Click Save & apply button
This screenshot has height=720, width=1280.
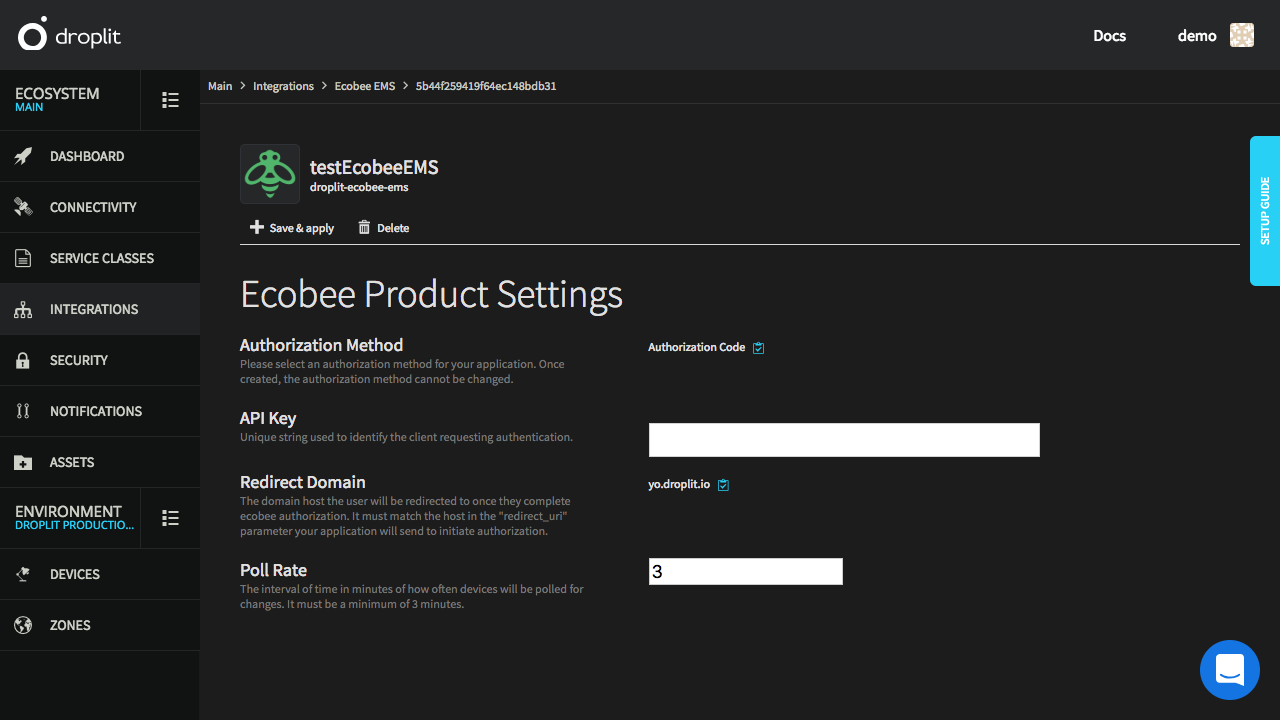click(x=292, y=228)
